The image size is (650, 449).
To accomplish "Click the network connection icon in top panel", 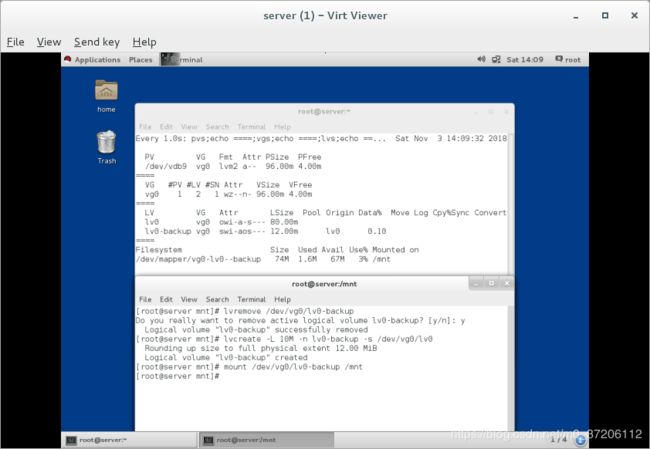I will [496, 59].
